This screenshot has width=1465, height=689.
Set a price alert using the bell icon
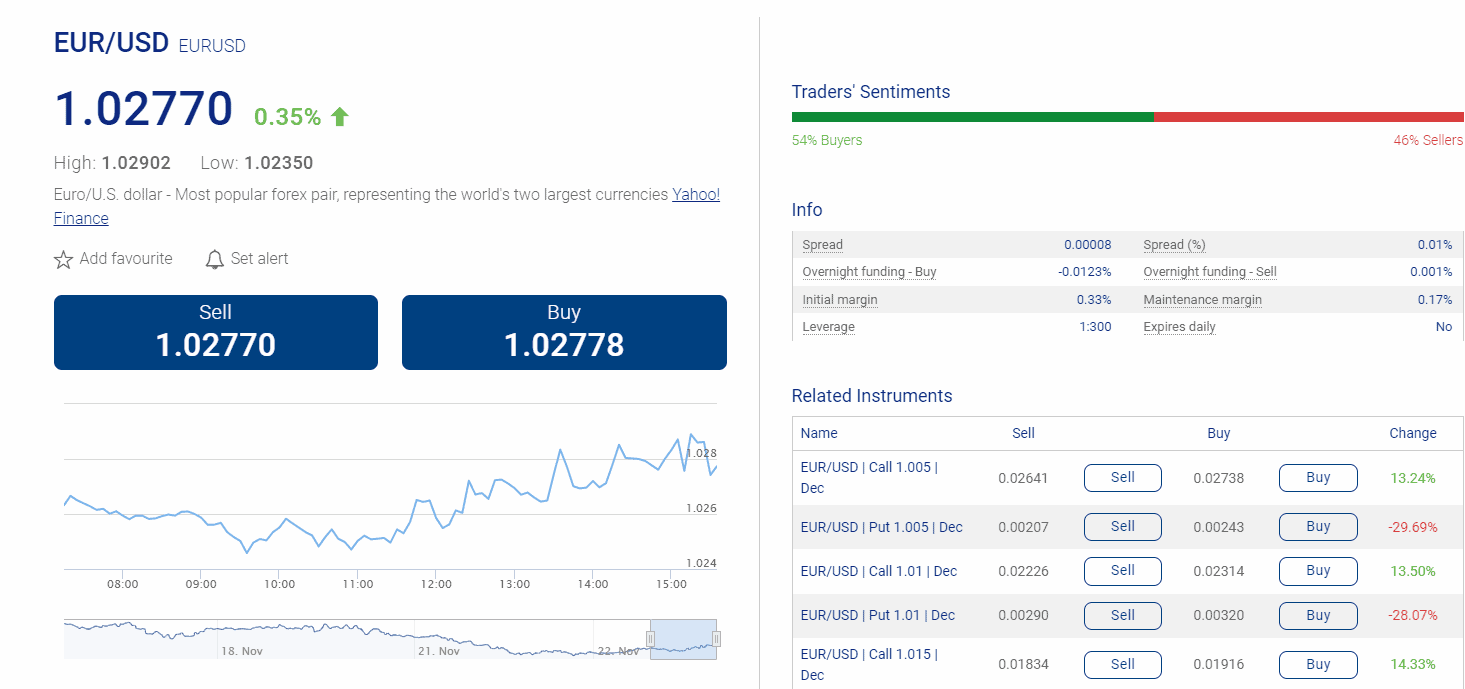click(214, 258)
